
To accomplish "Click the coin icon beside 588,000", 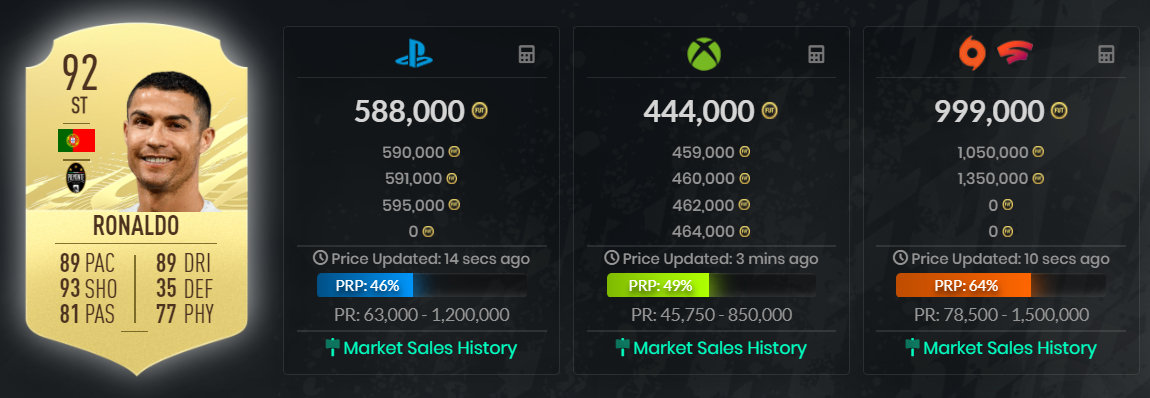I will 480,111.
